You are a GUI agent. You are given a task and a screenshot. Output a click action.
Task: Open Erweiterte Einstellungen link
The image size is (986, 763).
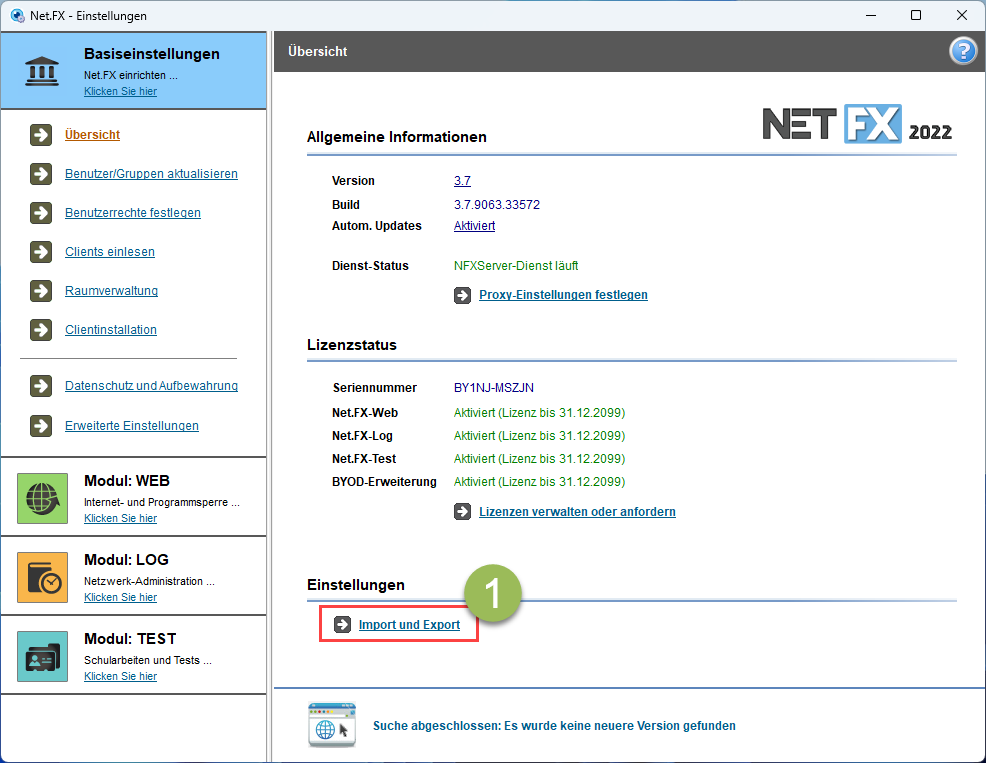tap(131, 426)
